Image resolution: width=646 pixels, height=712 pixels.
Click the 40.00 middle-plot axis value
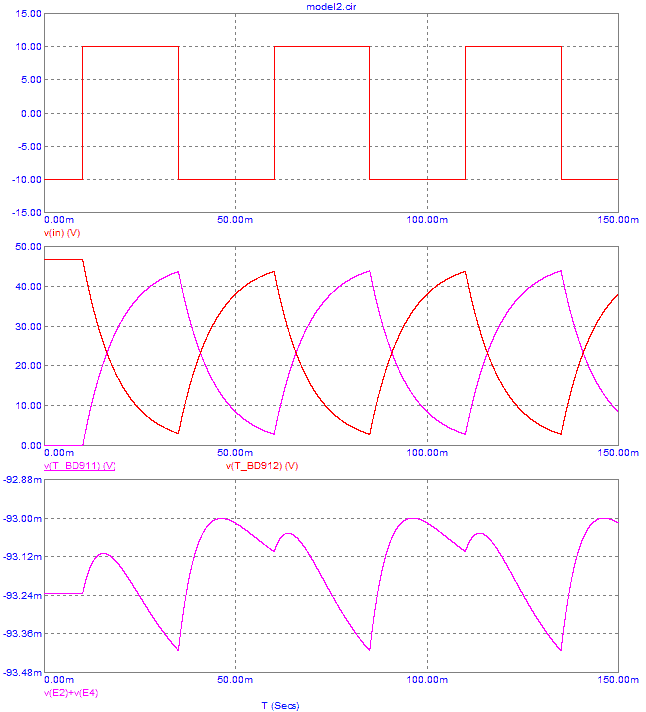pyautogui.click(x=28, y=287)
